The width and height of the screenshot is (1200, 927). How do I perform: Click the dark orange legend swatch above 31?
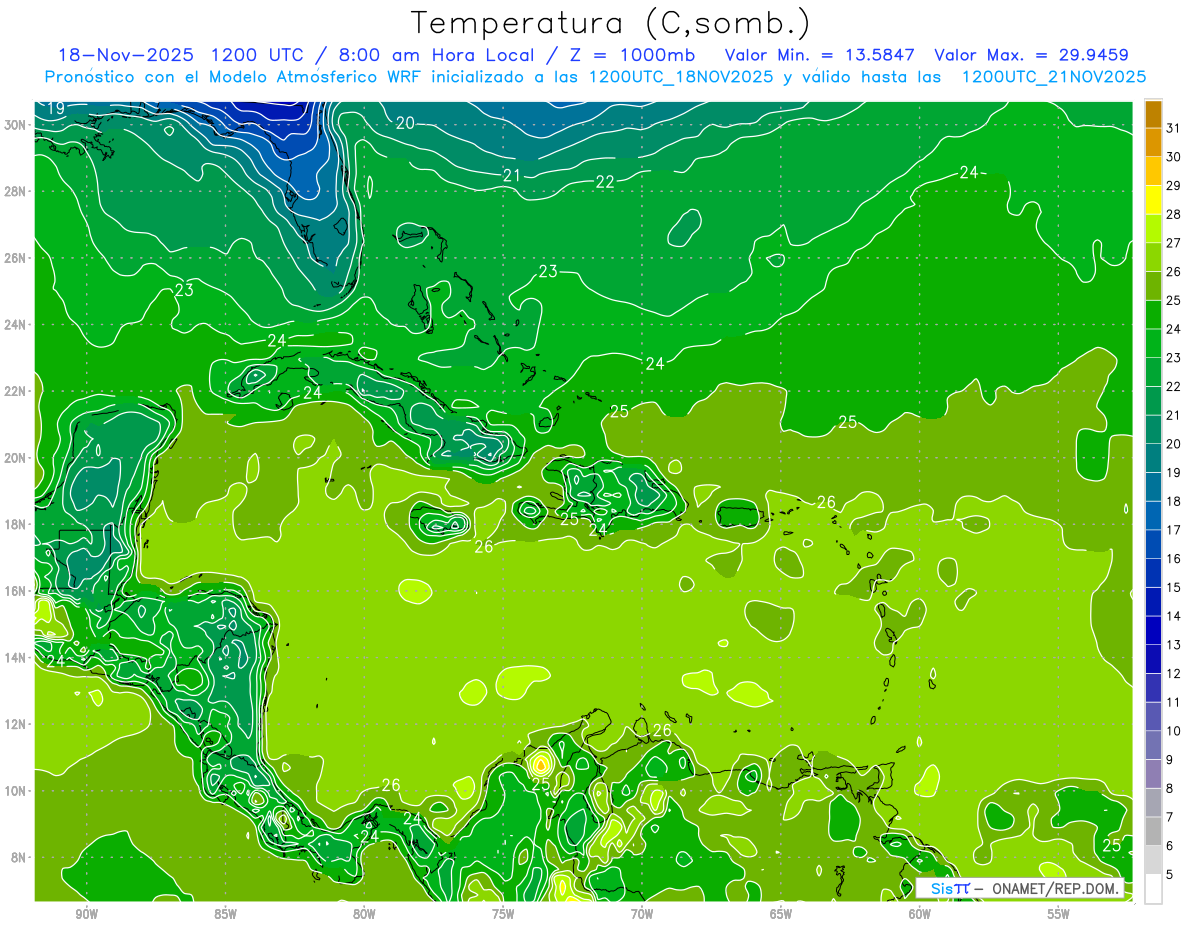point(1153,113)
